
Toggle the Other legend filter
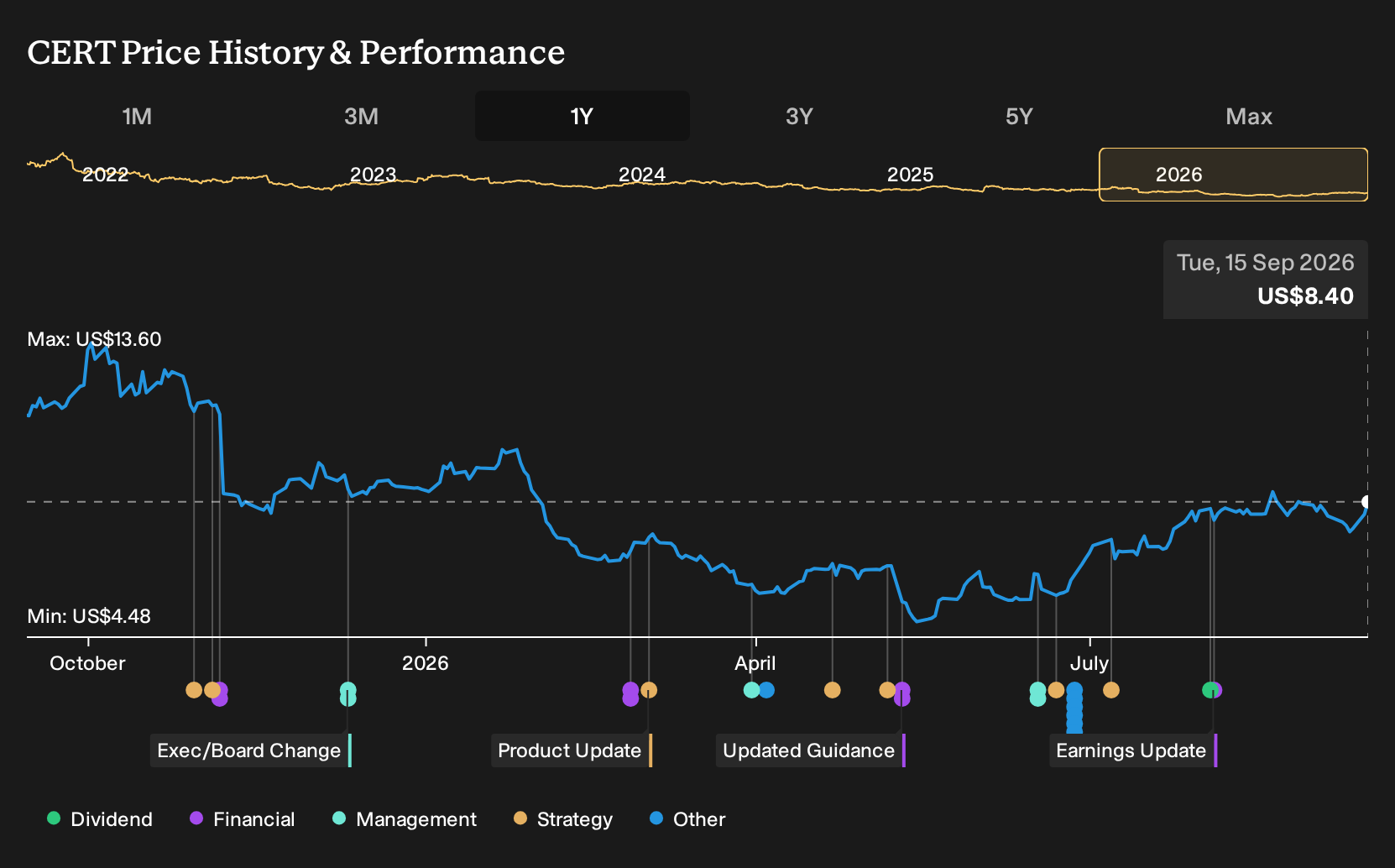coord(687,819)
